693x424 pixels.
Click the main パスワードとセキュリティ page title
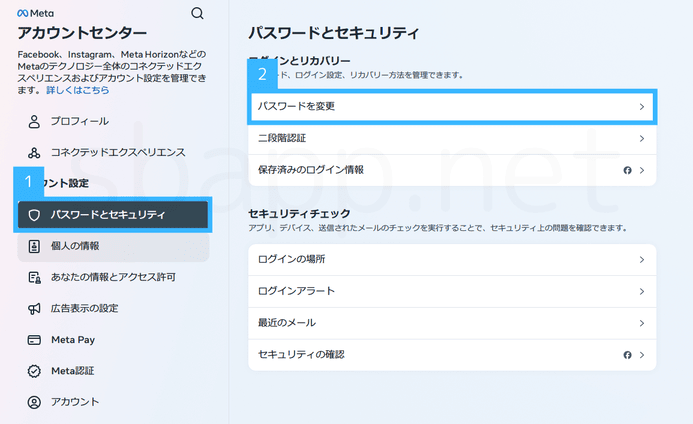coord(334,33)
